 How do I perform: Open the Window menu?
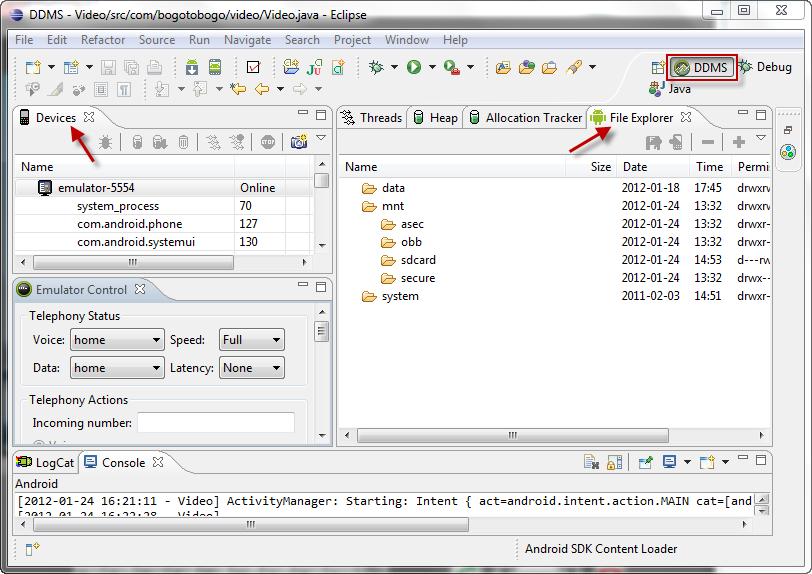coord(407,40)
